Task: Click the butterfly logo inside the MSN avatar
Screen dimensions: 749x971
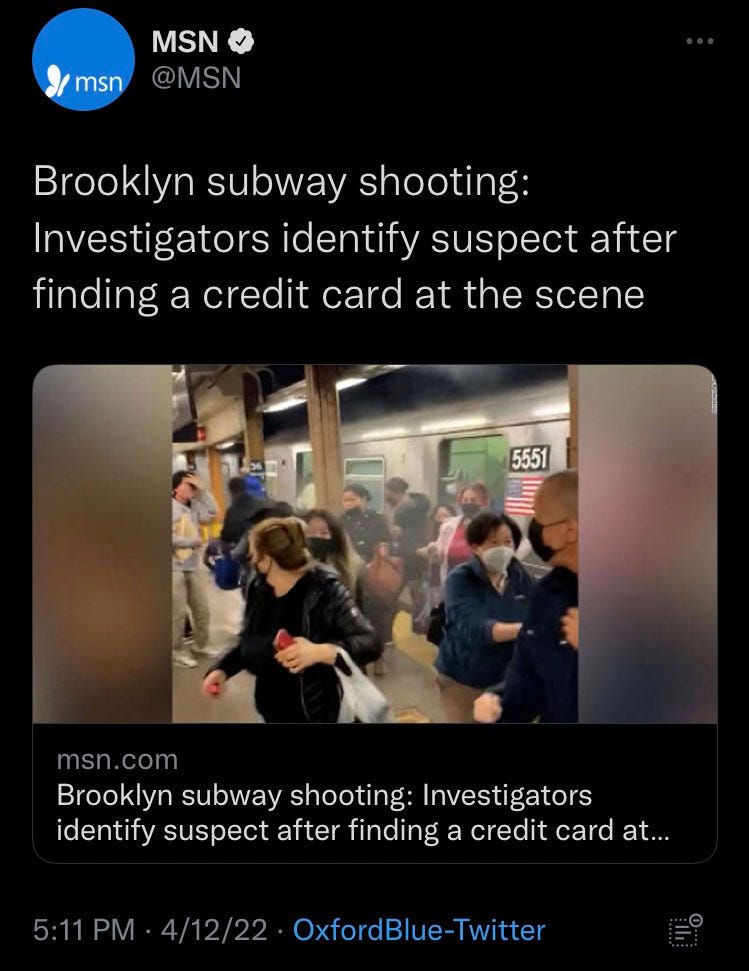Action: [x=58, y=82]
